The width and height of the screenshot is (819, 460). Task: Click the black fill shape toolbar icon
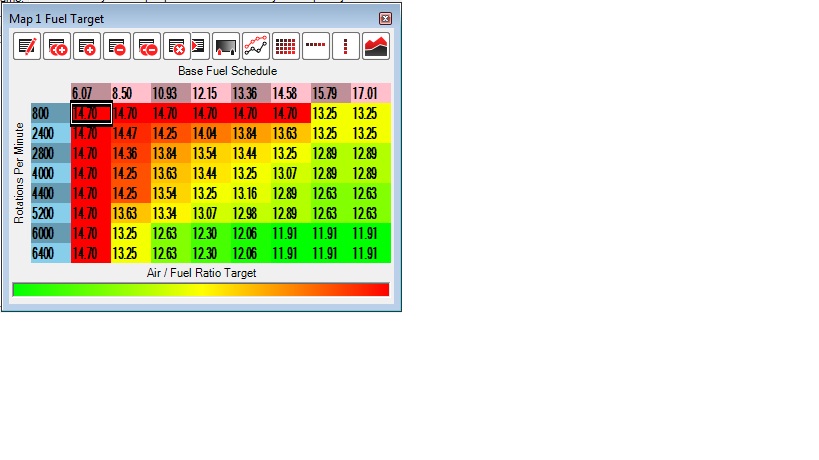click(x=226, y=46)
